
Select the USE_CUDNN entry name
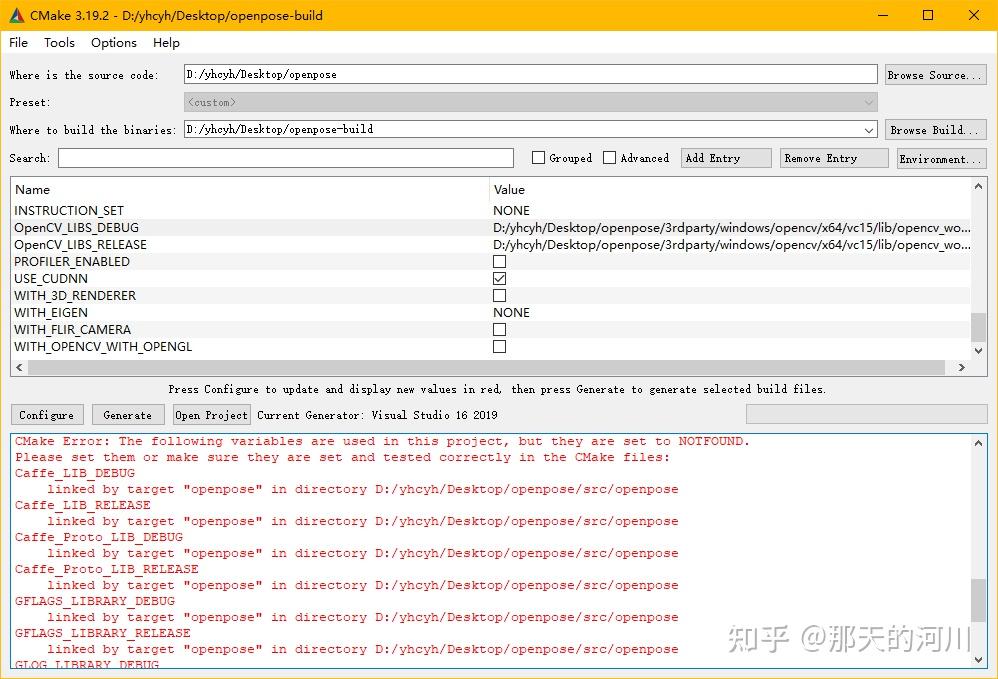(x=51, y=279)
